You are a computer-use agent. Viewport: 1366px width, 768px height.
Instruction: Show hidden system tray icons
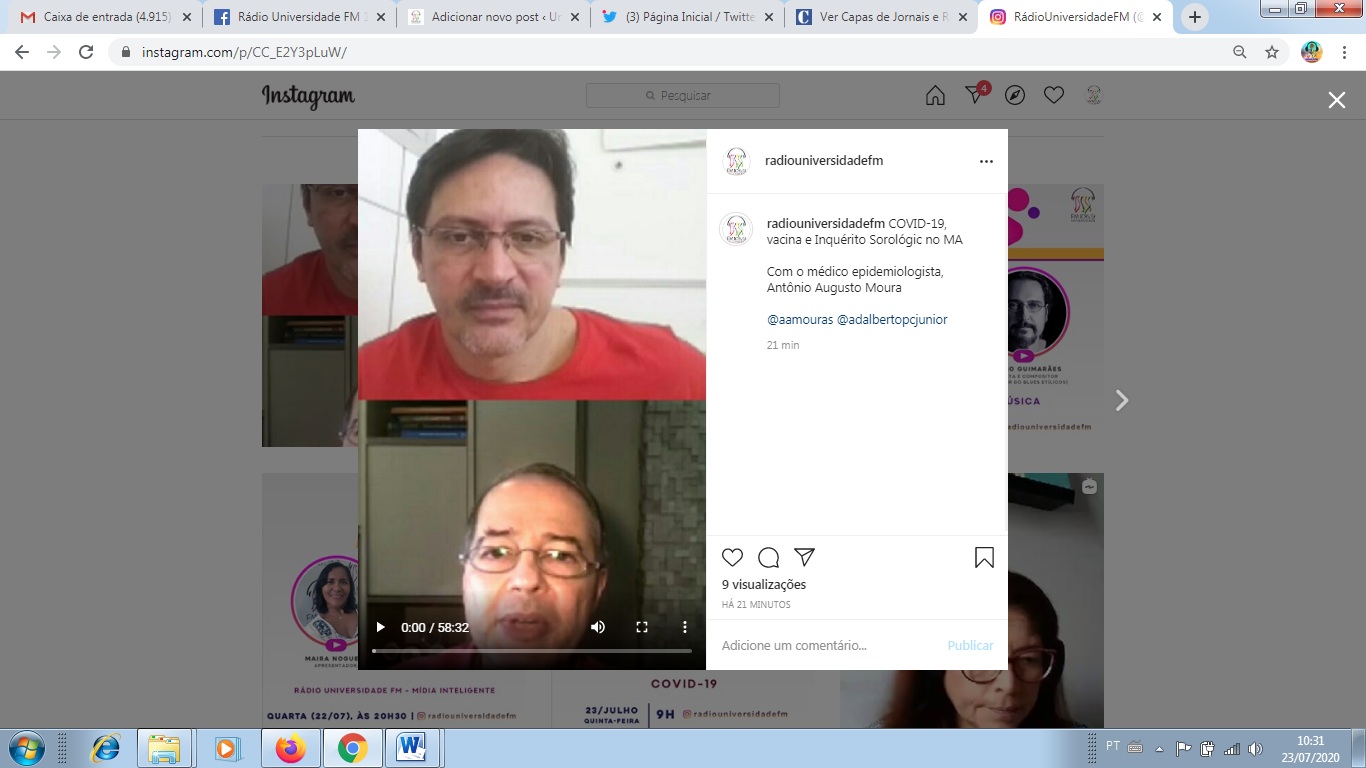(1160, 748)
